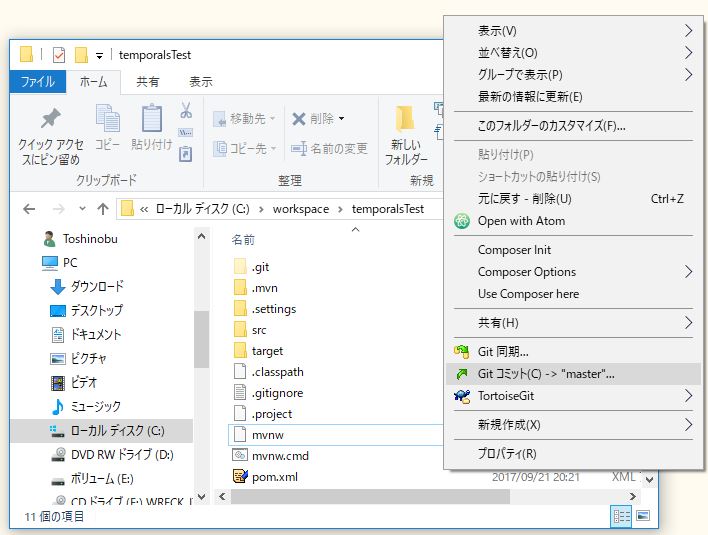
Task: Select Local Disk (C:) in the navigation pane
Action: click(x=102, y=431)
